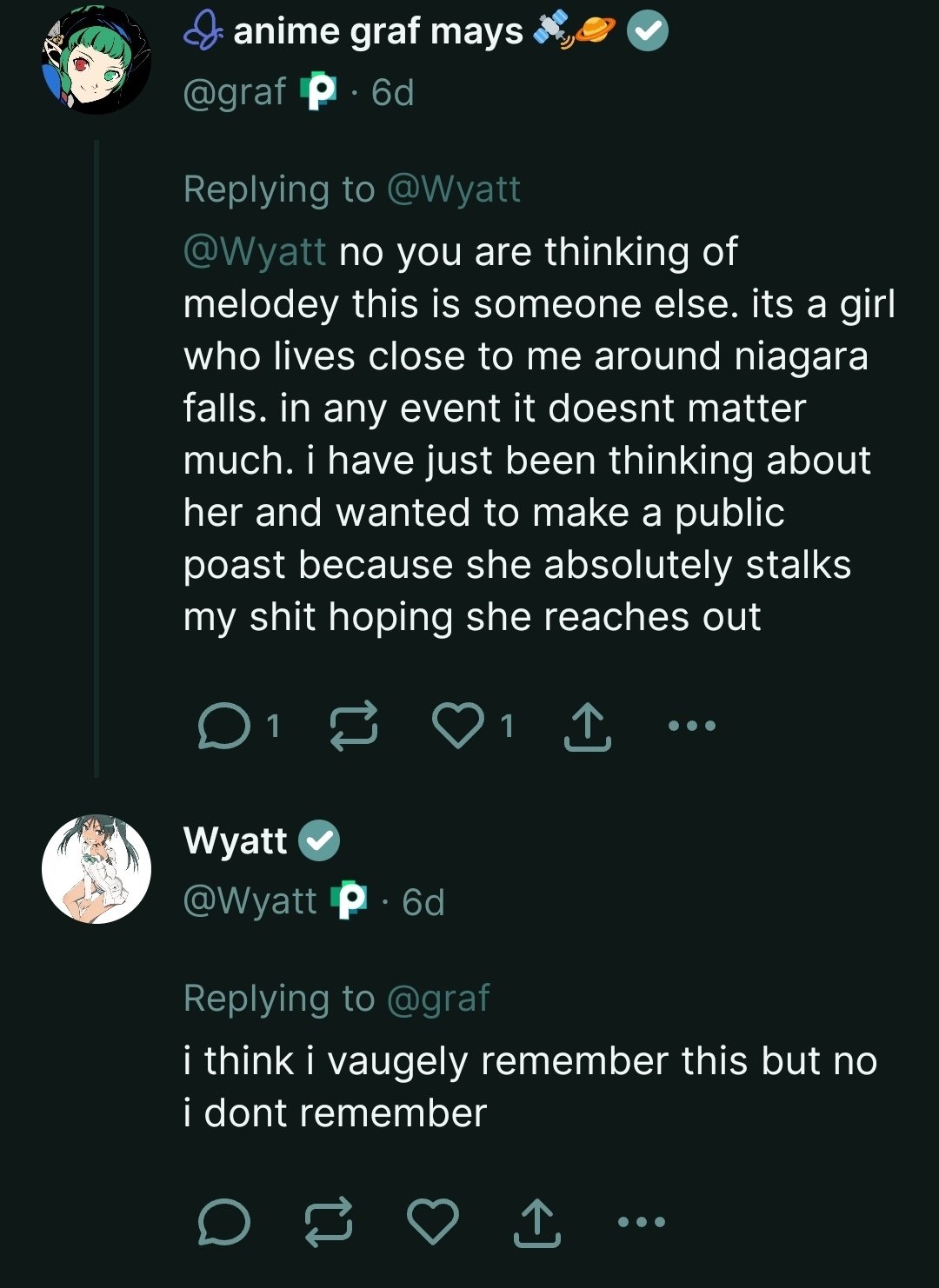Open @graf in 'Replying to' line

coord(437,998)
